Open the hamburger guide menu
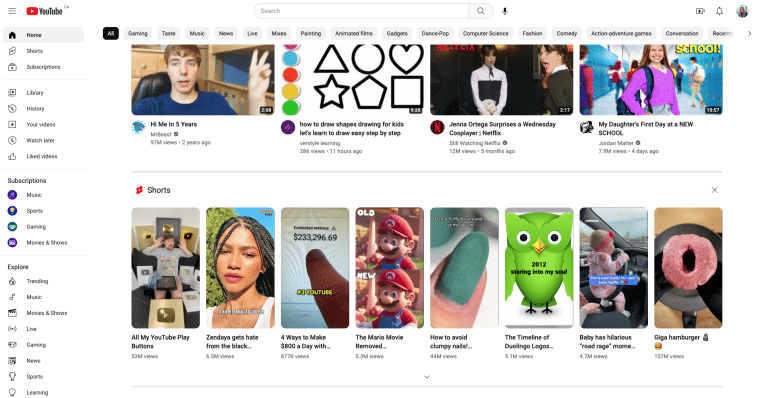This screenshot has height=398, width=760. [12, 11]
